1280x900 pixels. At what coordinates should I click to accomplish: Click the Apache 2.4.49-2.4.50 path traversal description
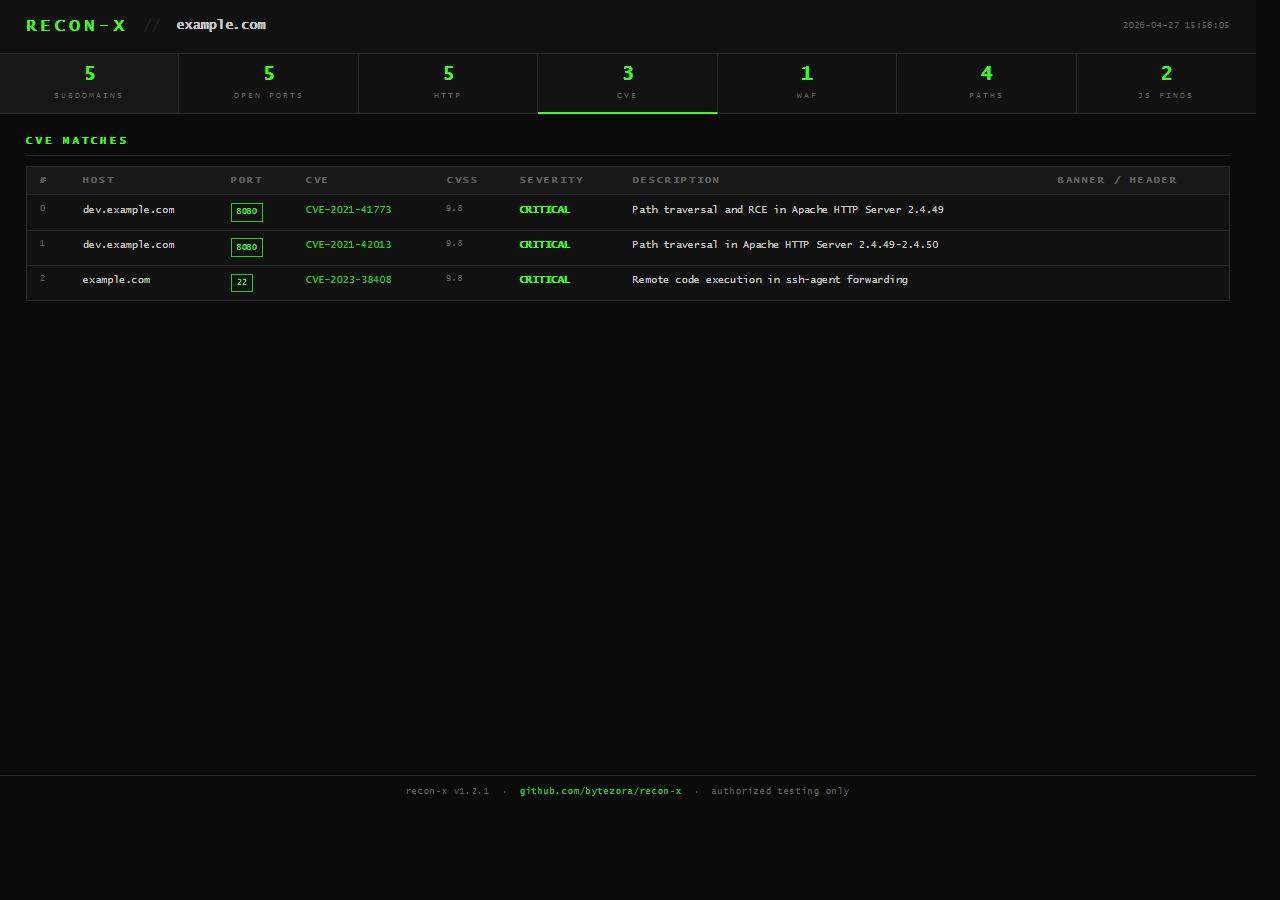click(785, 245)
